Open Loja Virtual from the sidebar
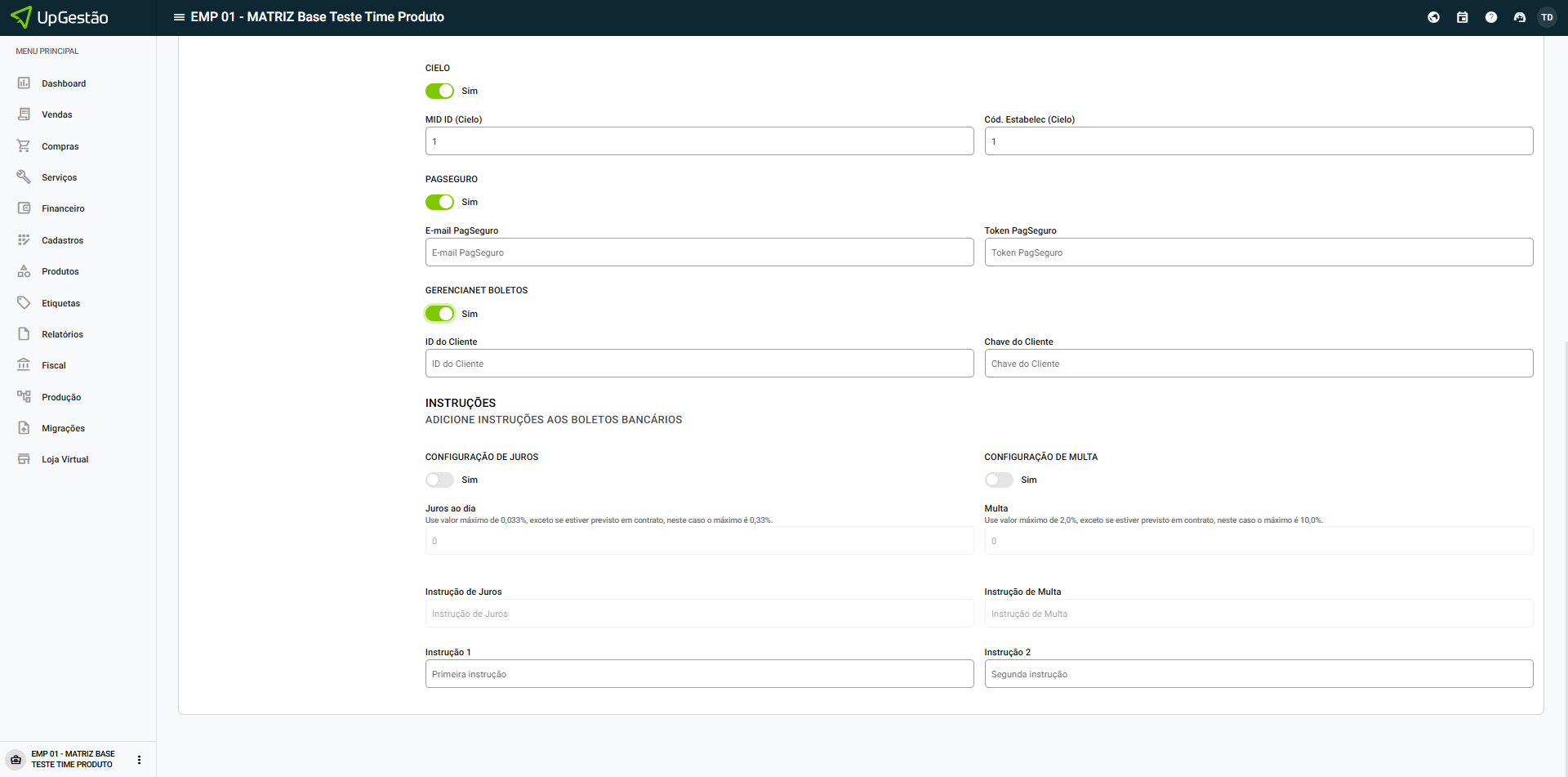 coord(65,460)
